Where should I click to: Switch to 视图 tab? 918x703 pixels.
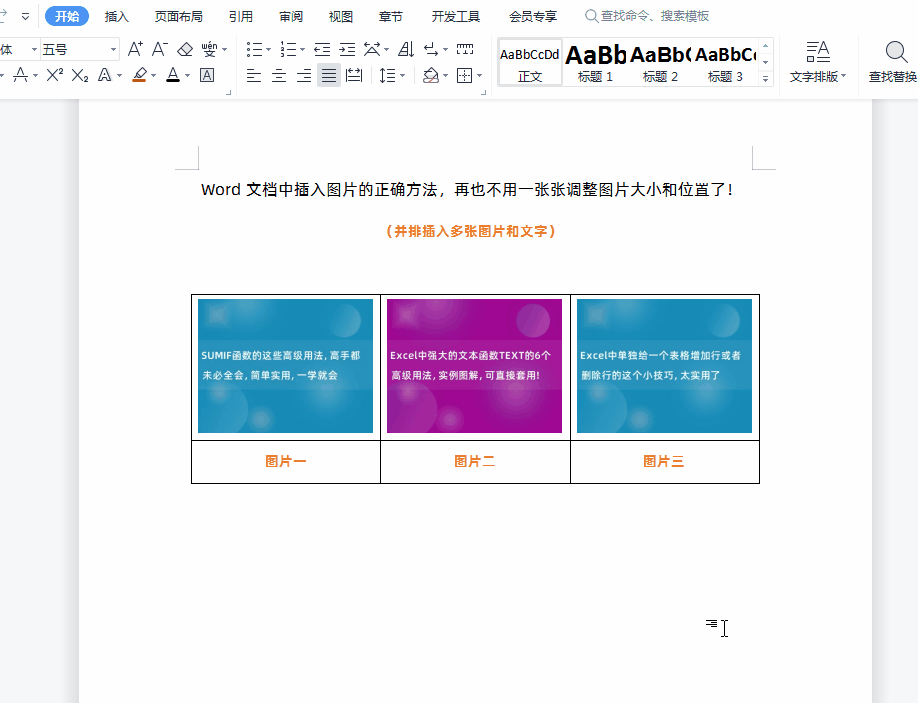click(x=341, y=16)
